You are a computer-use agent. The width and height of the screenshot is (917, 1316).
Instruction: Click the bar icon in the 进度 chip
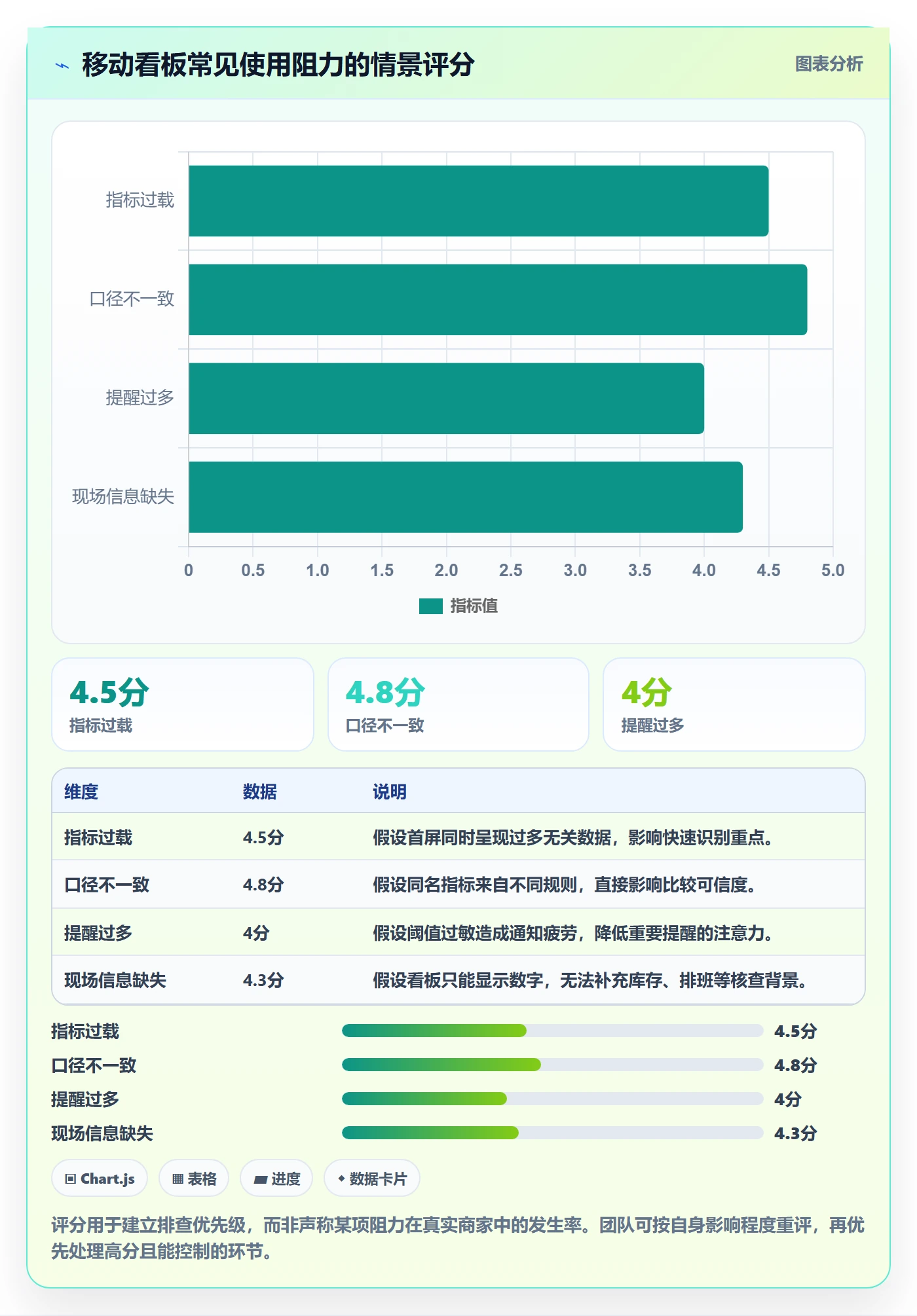coord(261,1180)
